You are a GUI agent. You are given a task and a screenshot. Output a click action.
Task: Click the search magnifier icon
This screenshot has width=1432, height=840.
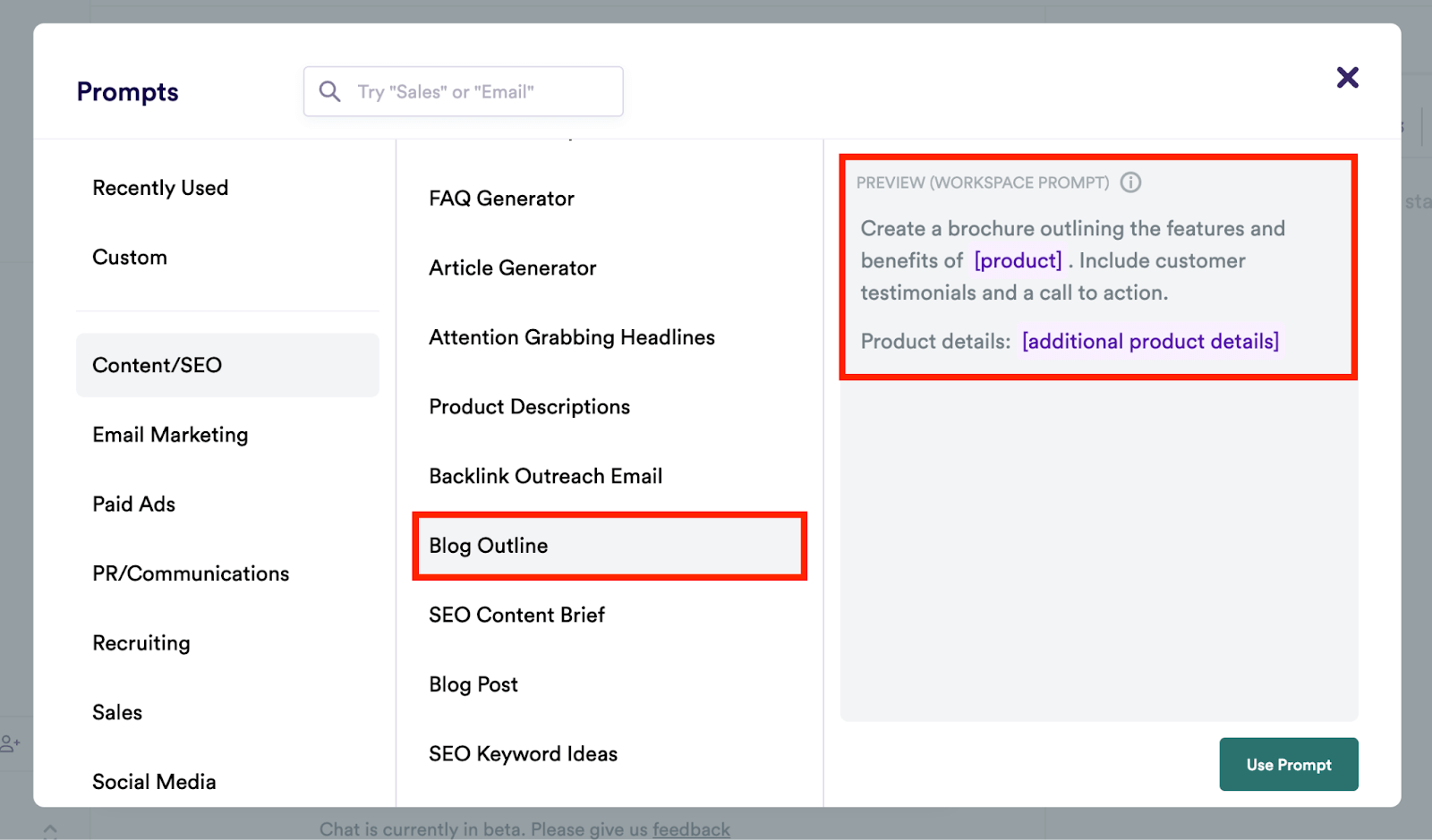pyautogui.click(x=329, y=91)
